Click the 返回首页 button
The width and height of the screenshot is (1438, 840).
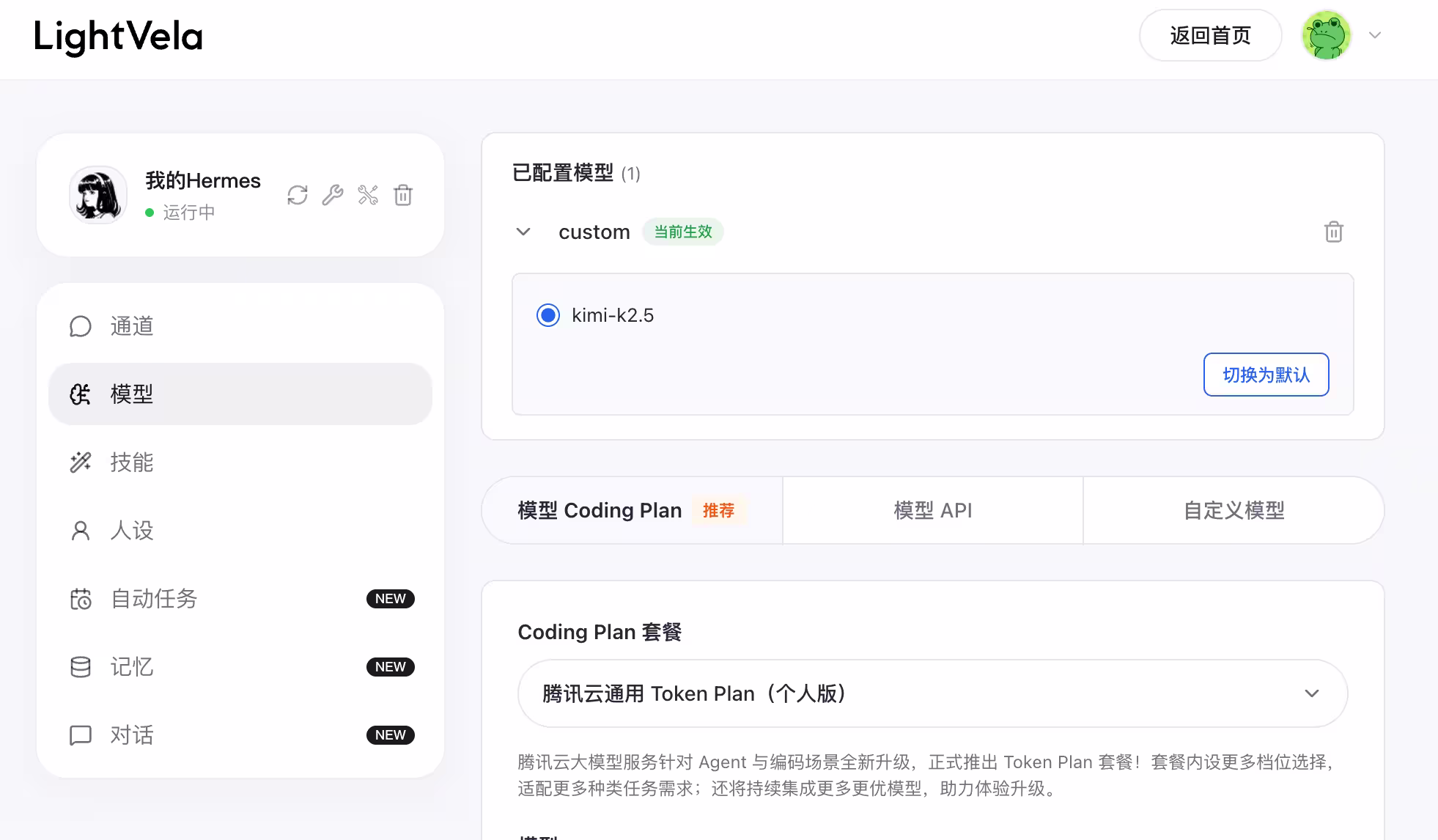pyautogui.click(x=1210, y=35)
